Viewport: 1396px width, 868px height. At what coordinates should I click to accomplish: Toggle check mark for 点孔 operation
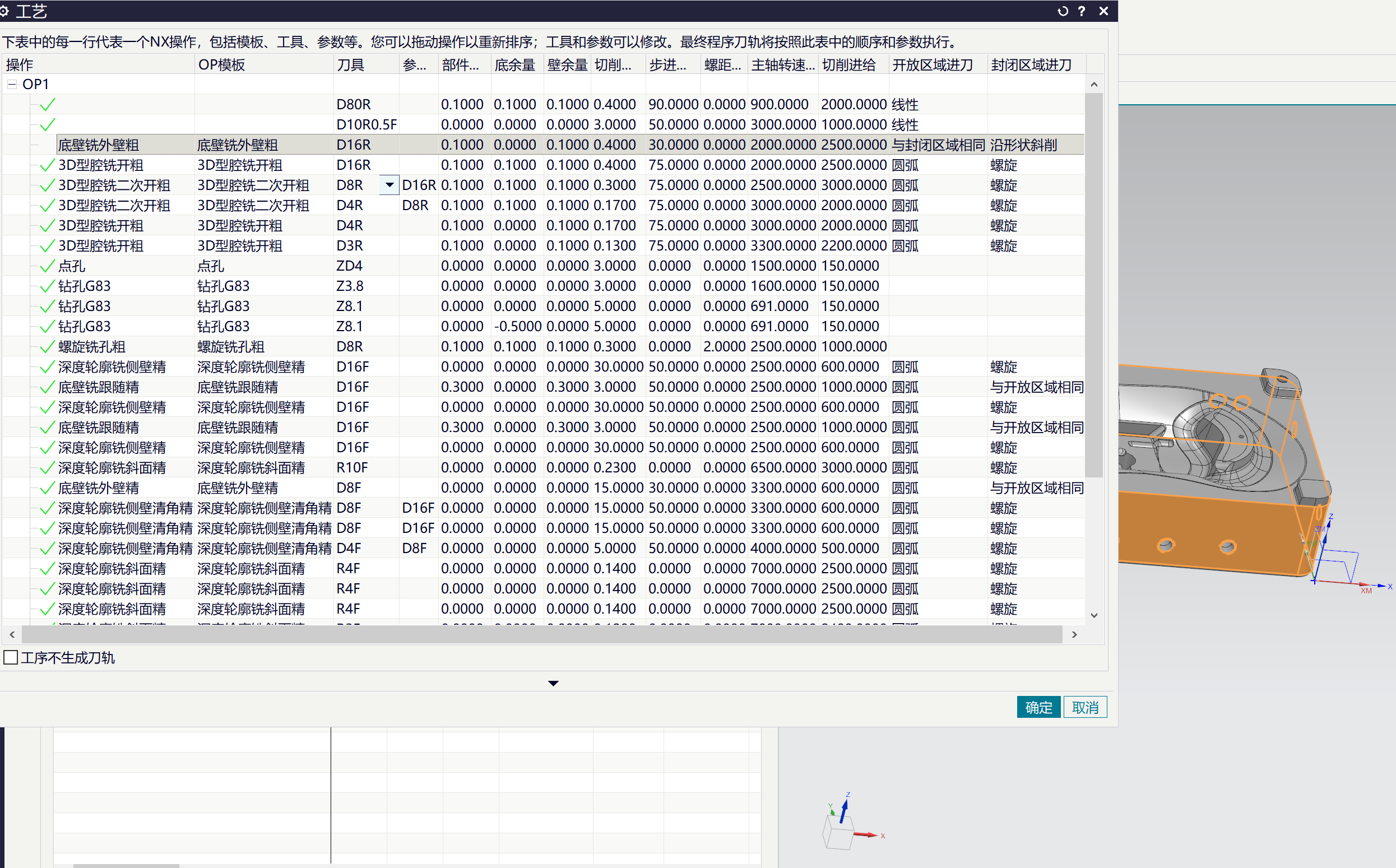[x=48, y=266]
